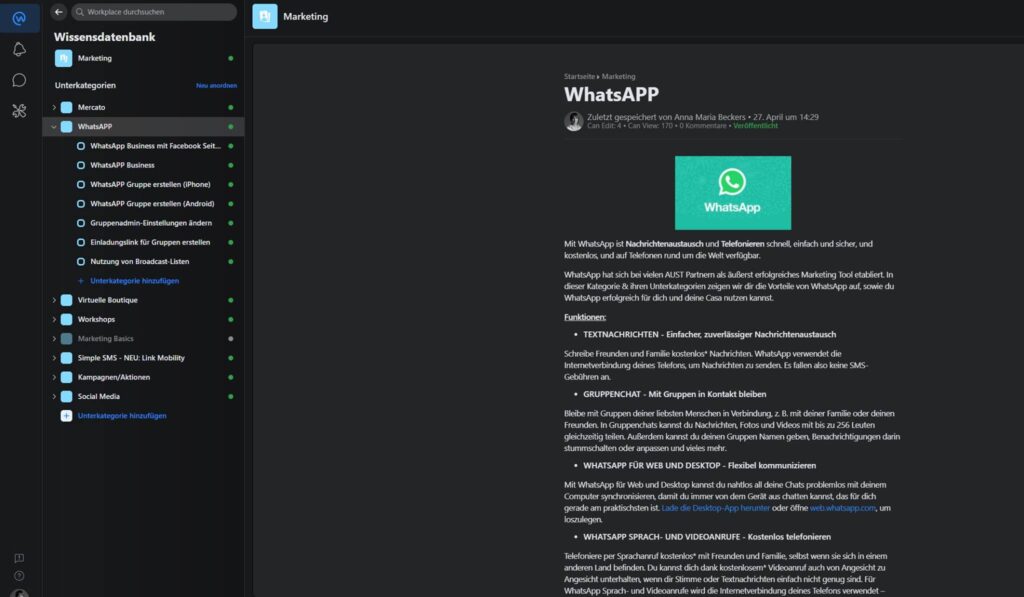Select WhatsAPP Gruppe erstellen (iPhone) page
This screenshot has height=597, width=1024.
click(x=150, y=184)
